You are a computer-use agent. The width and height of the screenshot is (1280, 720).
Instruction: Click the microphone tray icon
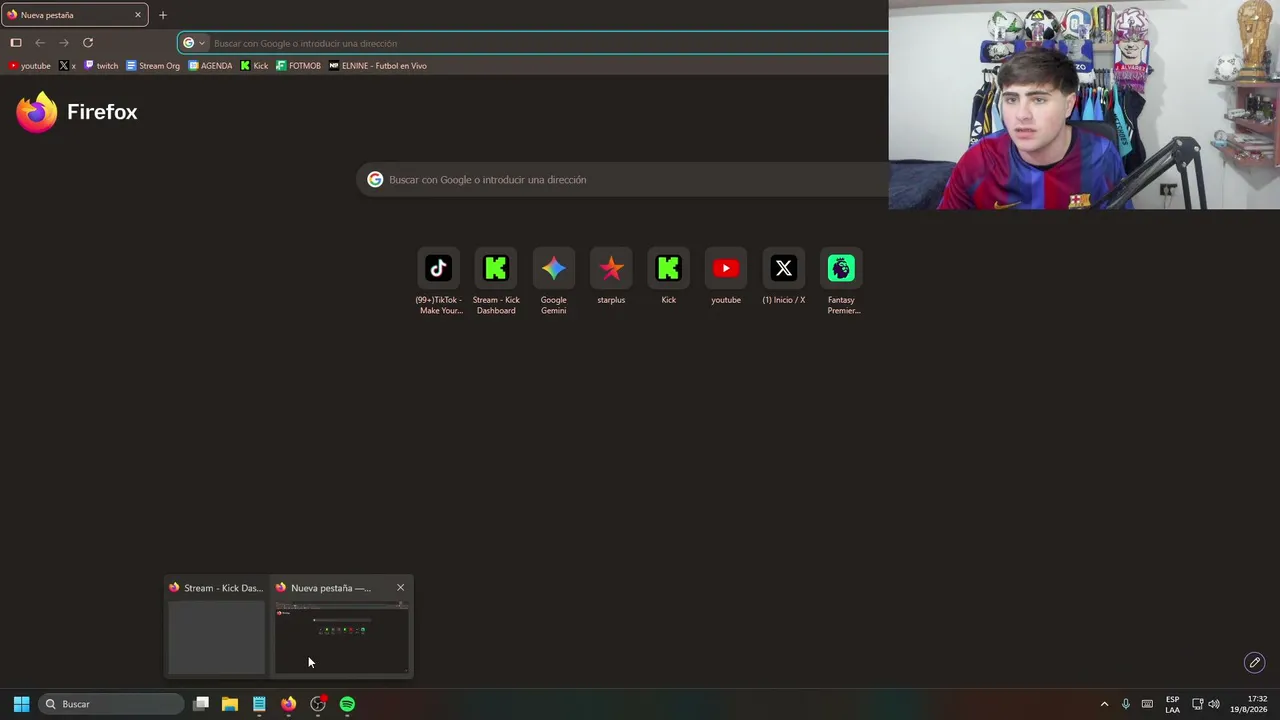pyautogui.click(x=1126, y=704)
